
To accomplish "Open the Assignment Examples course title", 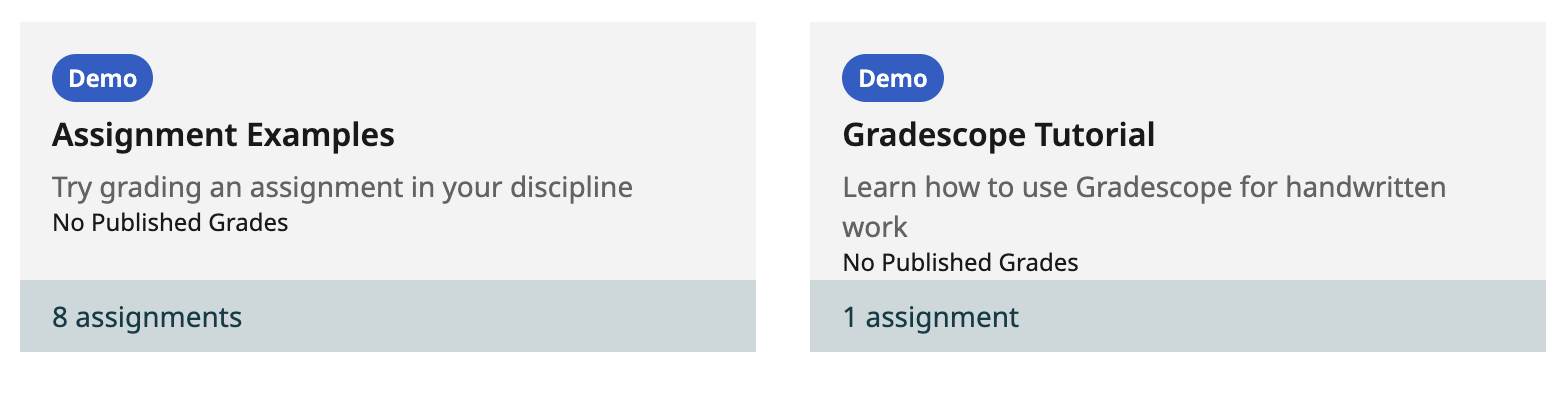I will coord(223,135).
